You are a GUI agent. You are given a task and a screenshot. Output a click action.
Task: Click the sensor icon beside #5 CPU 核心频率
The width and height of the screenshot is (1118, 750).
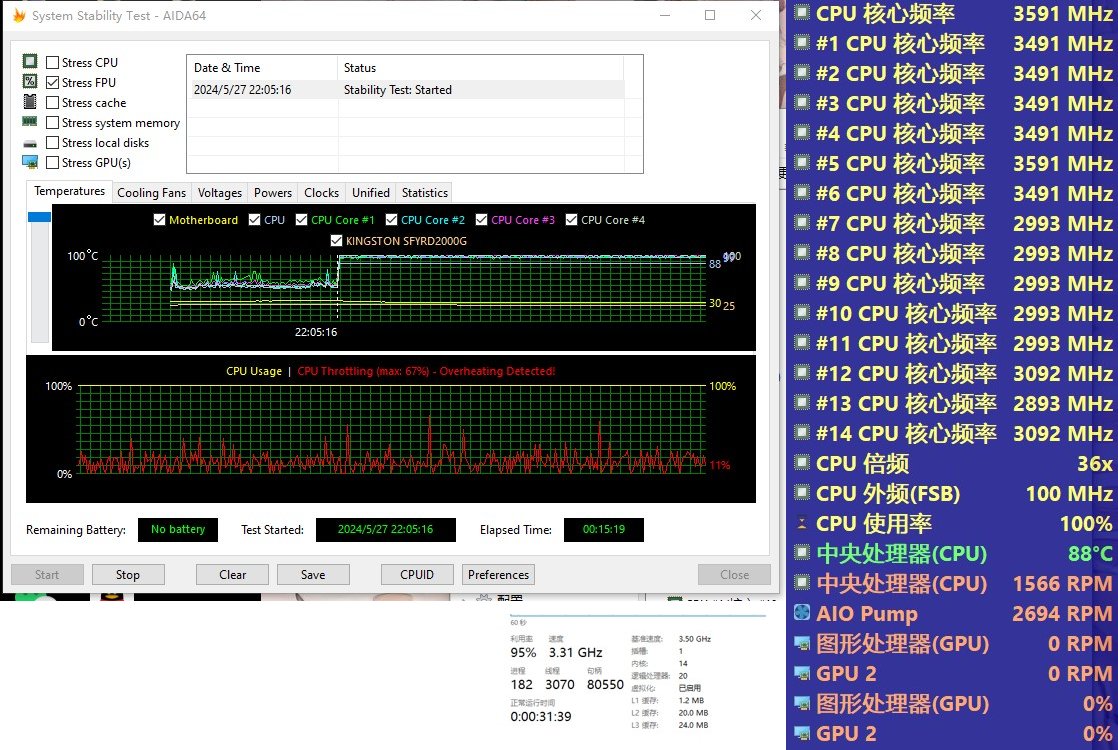click(802, 163)
